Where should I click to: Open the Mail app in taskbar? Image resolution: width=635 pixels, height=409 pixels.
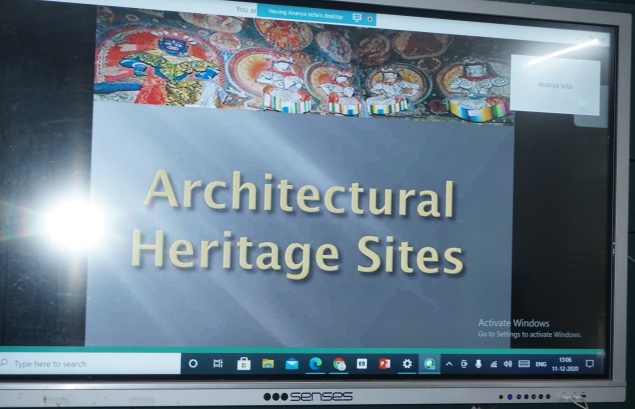coord(292,364)
